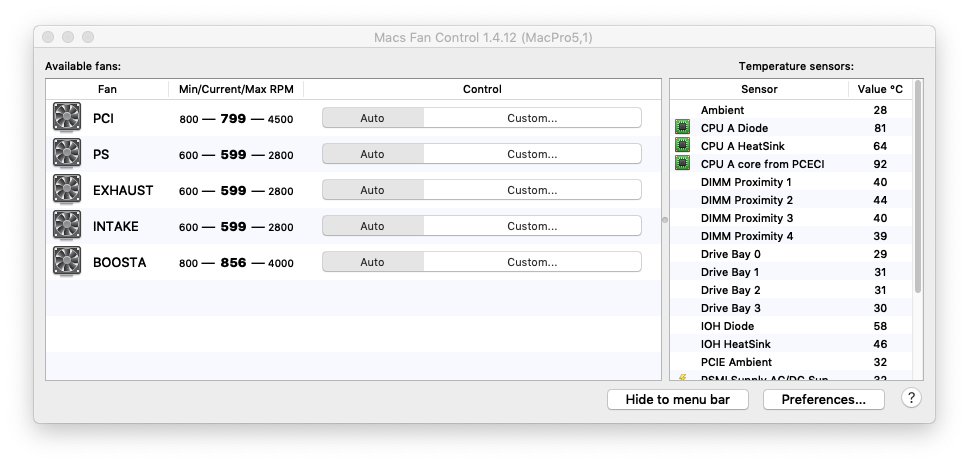Select the DIMM Proximity 2 row
The width and height of the screenshot is (969, 465).
791,200
